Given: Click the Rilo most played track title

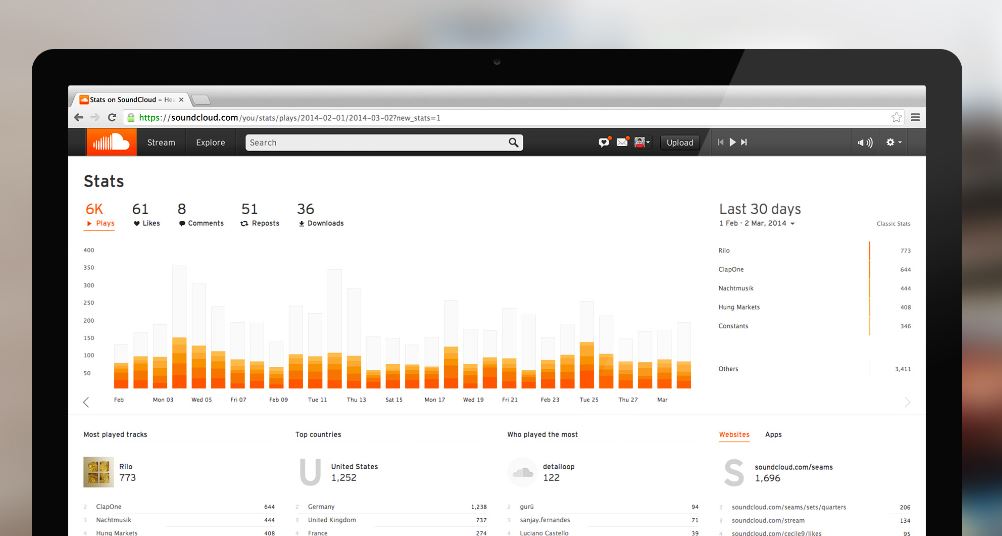Looking at the screenshot, I should 126,466.
